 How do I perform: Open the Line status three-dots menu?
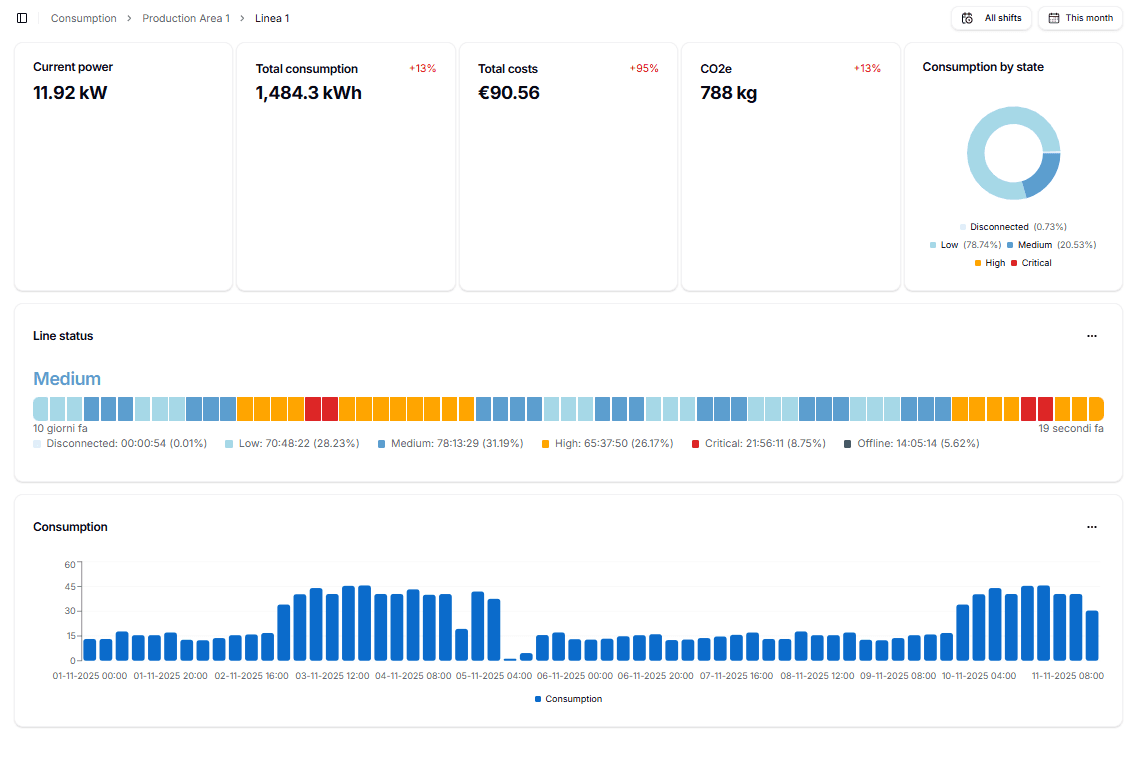coord(1091,336)
